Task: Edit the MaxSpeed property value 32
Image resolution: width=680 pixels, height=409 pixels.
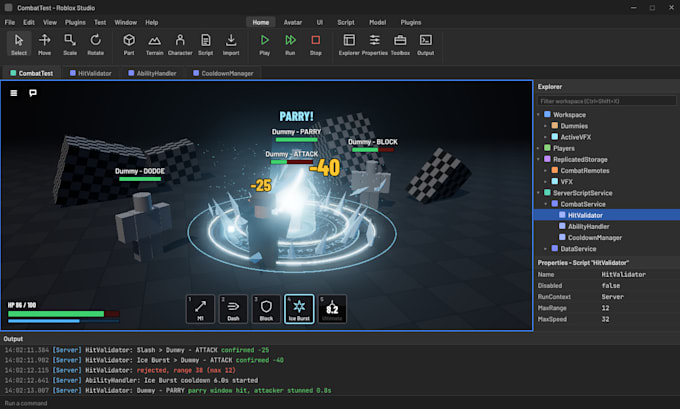Action: [x=605, y=319]
